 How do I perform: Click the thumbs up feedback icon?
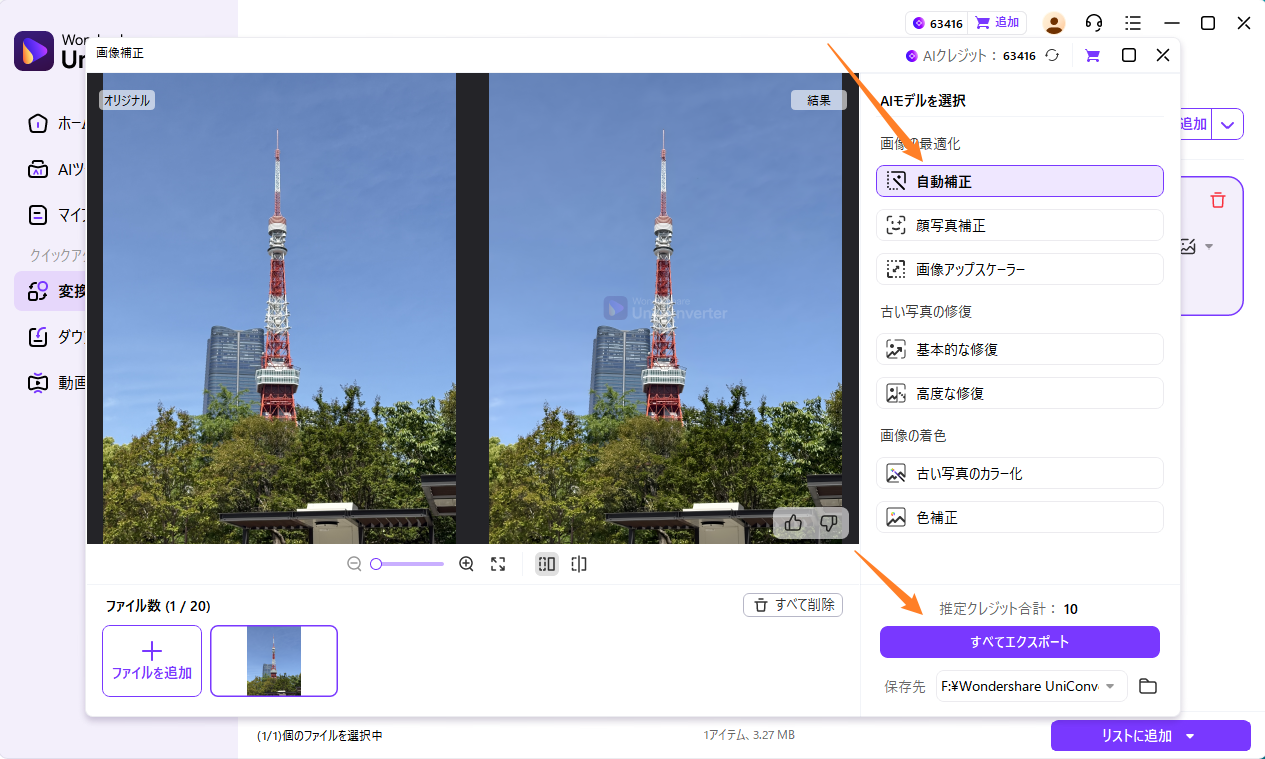pyautogui.click(x=794, y=523)
